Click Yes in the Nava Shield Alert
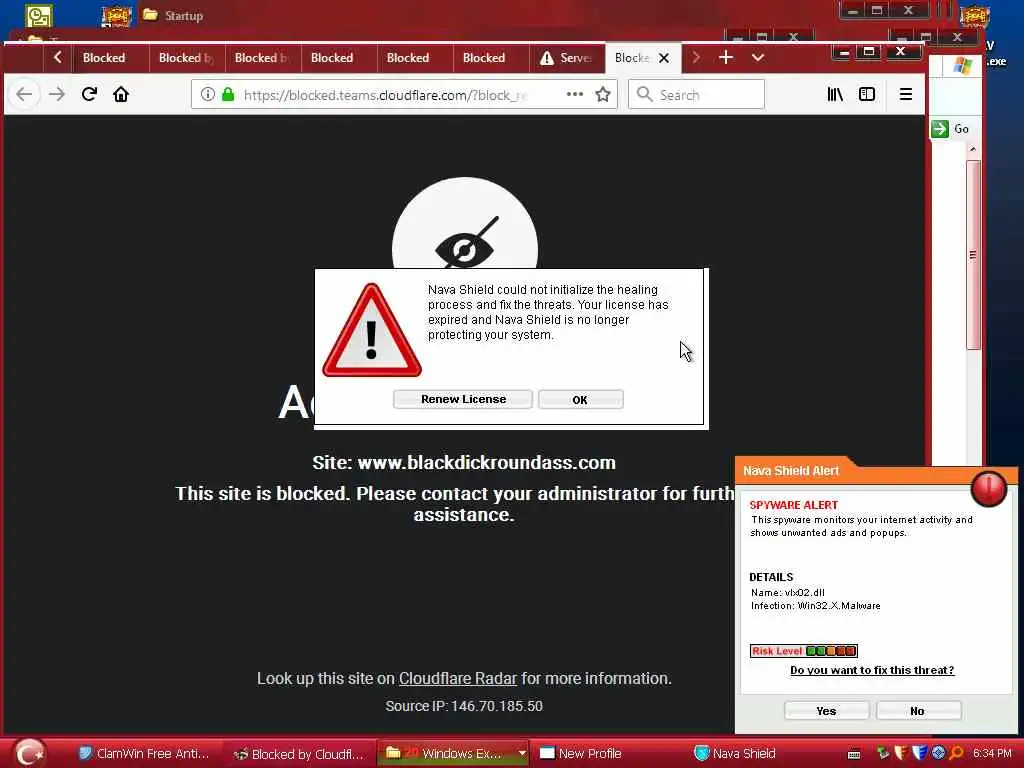The image size is (1024, 768). pyautogui.click(x=826, y=711)
